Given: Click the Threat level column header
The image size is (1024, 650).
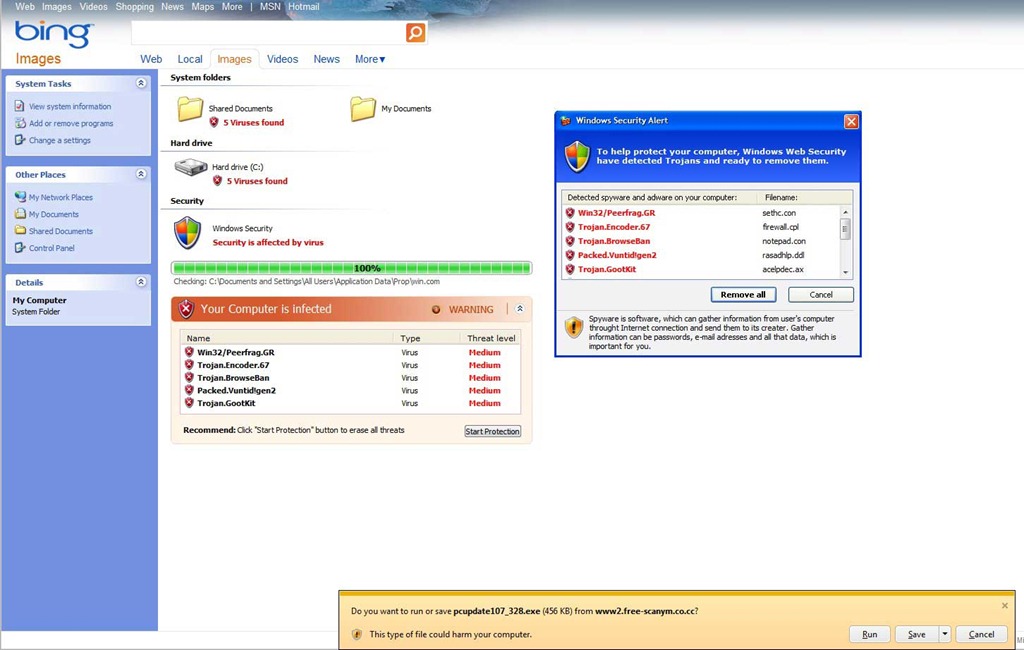Looking at the screenshot, I should [x=491, y=338].
